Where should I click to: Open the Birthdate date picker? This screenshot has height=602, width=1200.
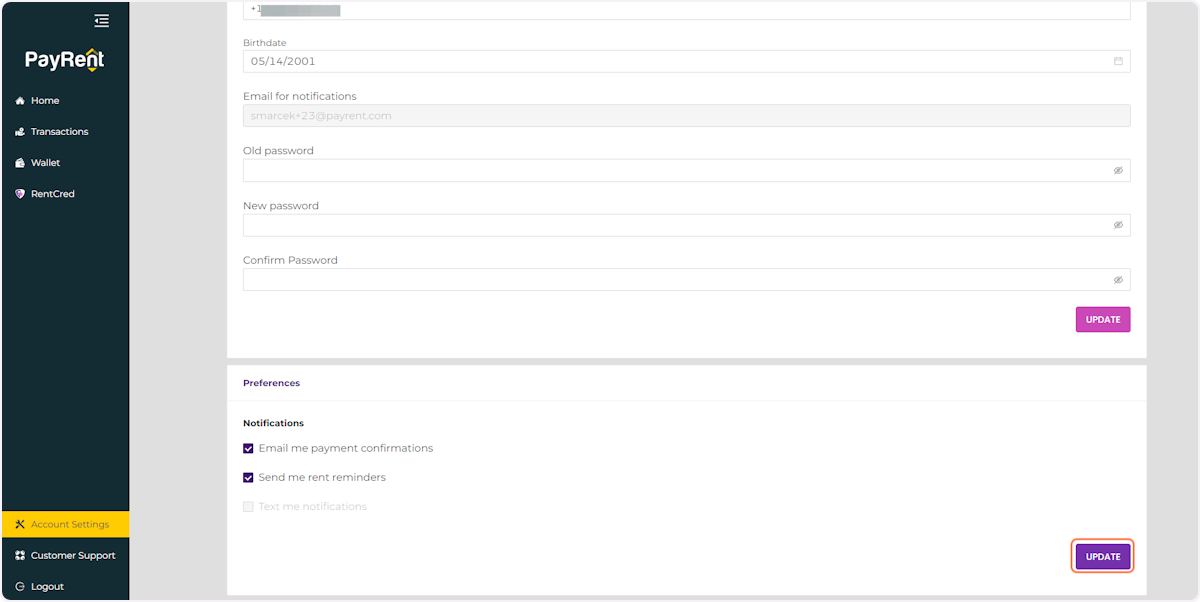point(1118,61)
